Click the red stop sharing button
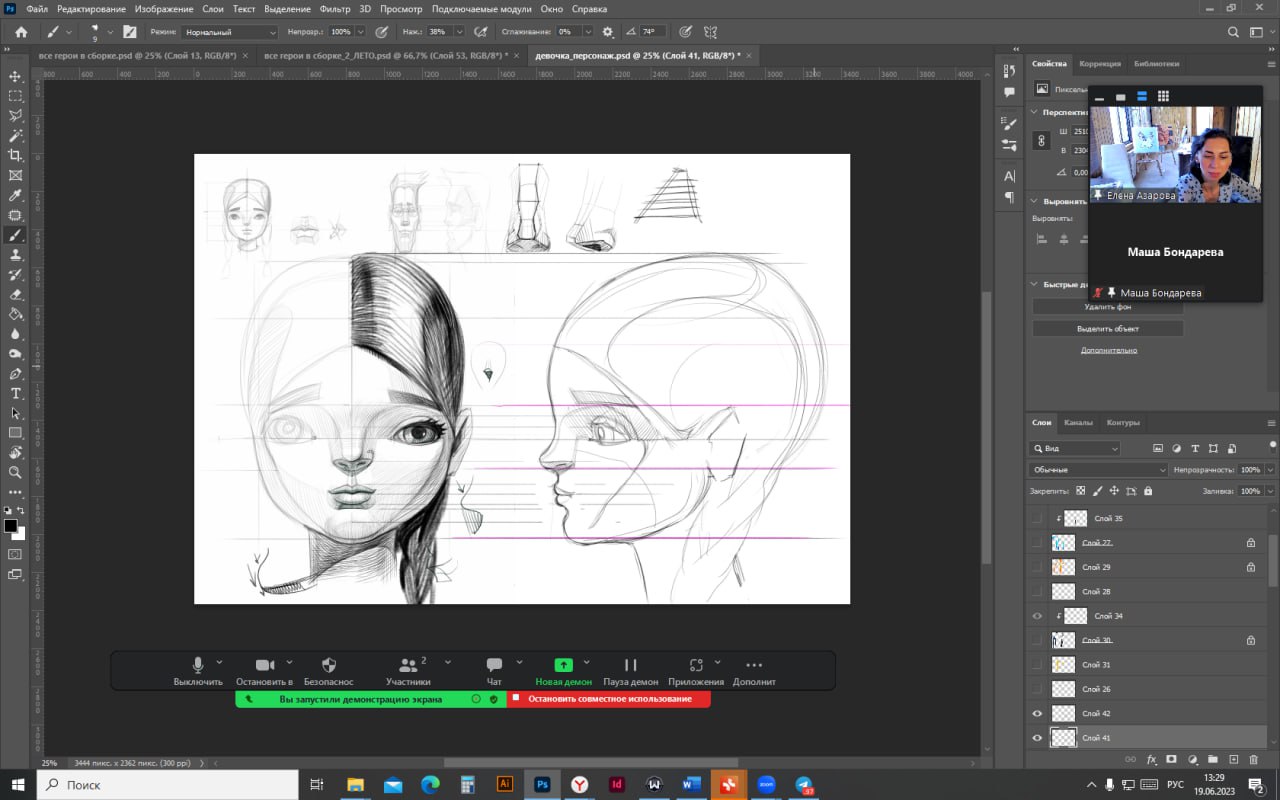The image size is (1280, 800). click(609, 699)
